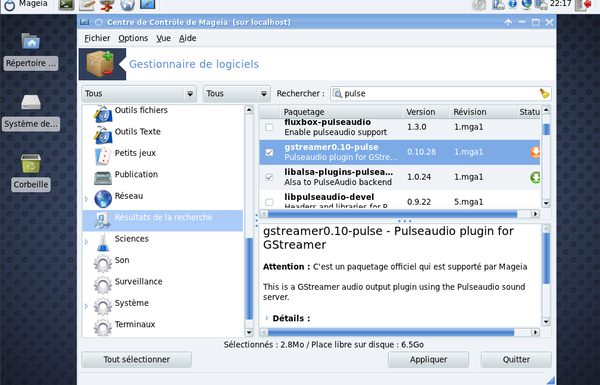Viewport: 600px width, 385px height.
Task: Click version 1.3.0 of fluxbox-pulseaudio
Action: pyautogui.click(x=417, y=127)
